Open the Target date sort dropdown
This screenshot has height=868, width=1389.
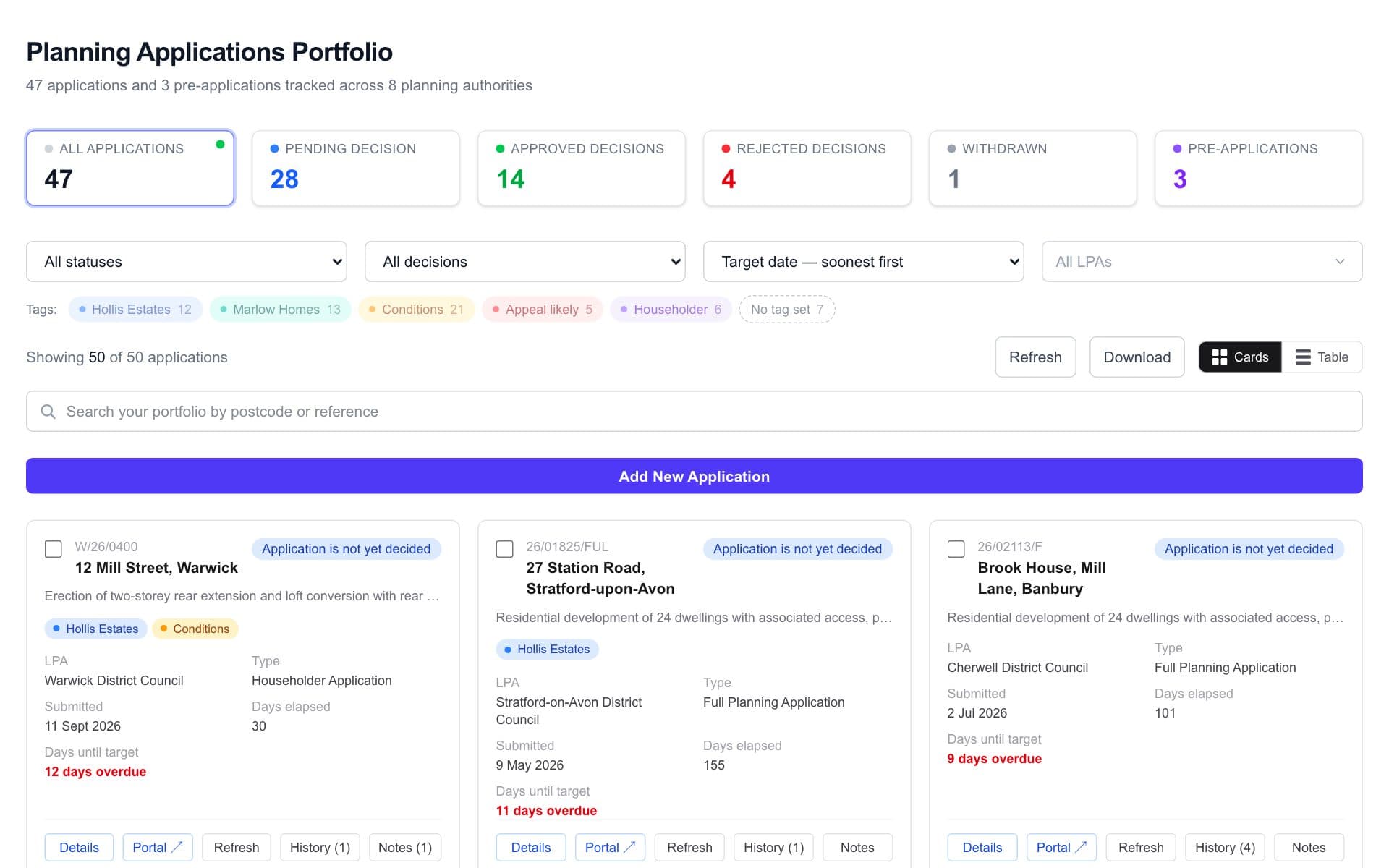tap(864, 262)
